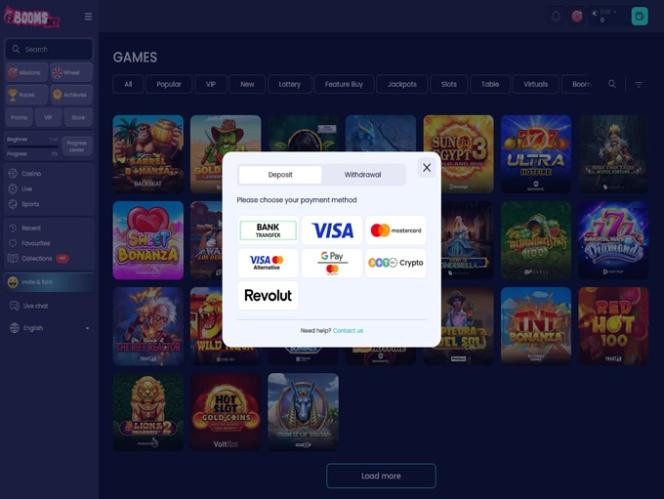Expand the English language dropdown
The image size is (664, 499).
[x=50, y=328]
